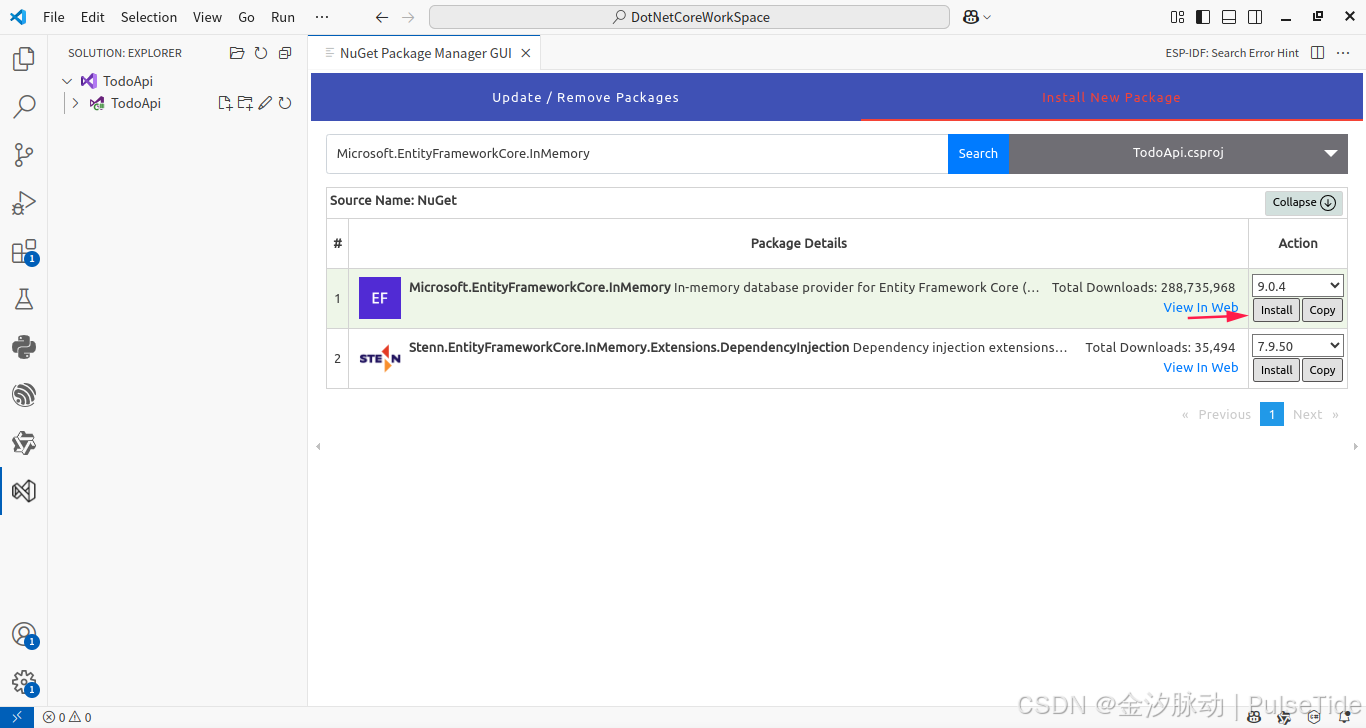Click the DotNetCoreWorkSpace command center
The width and height of the screenshot is (1366, 728).
click(689, 17)
